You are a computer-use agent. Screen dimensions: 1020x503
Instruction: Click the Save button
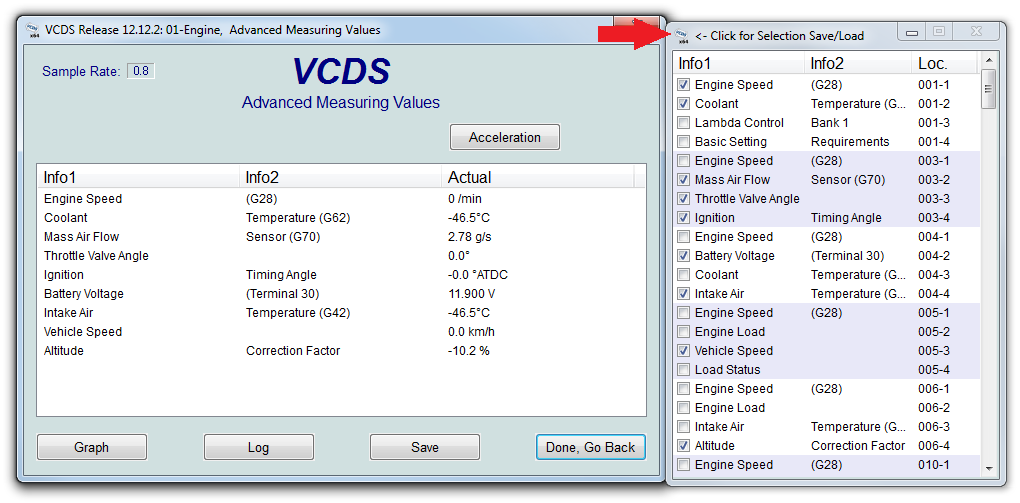[x=425, y=447]
